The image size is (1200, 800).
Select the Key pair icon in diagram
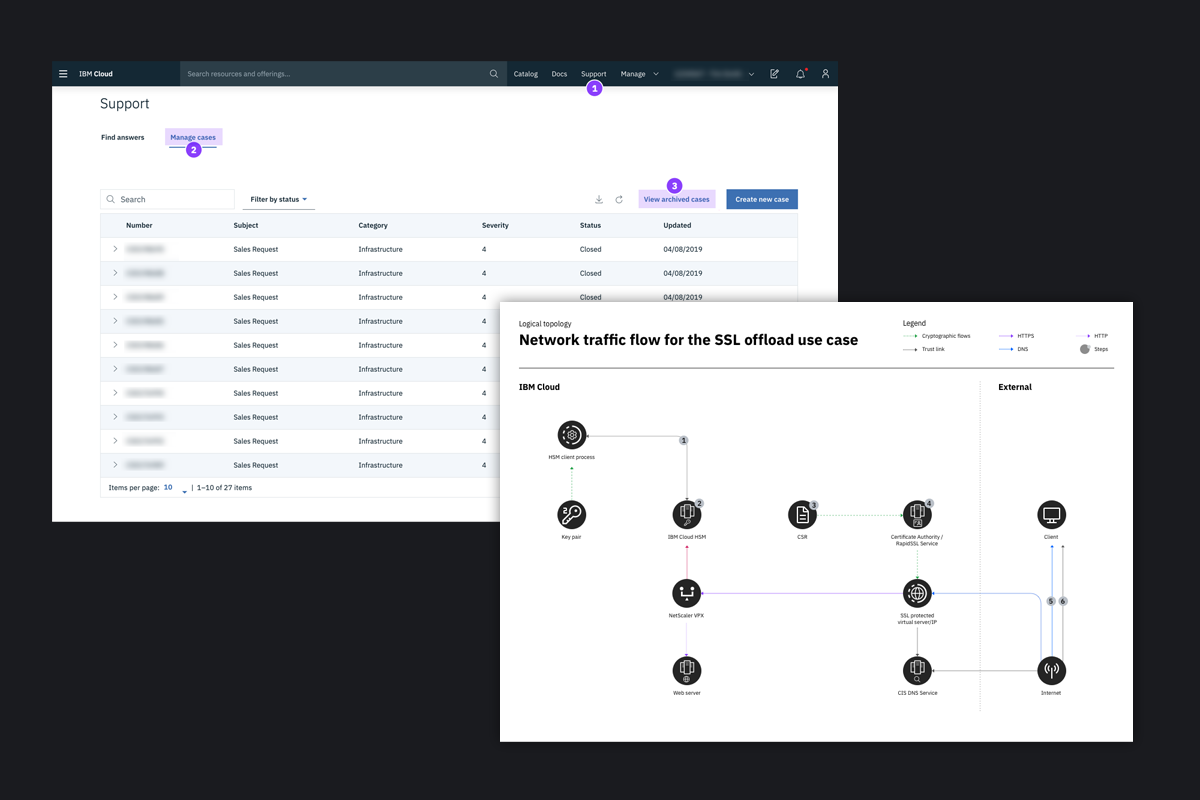point(572,515)
